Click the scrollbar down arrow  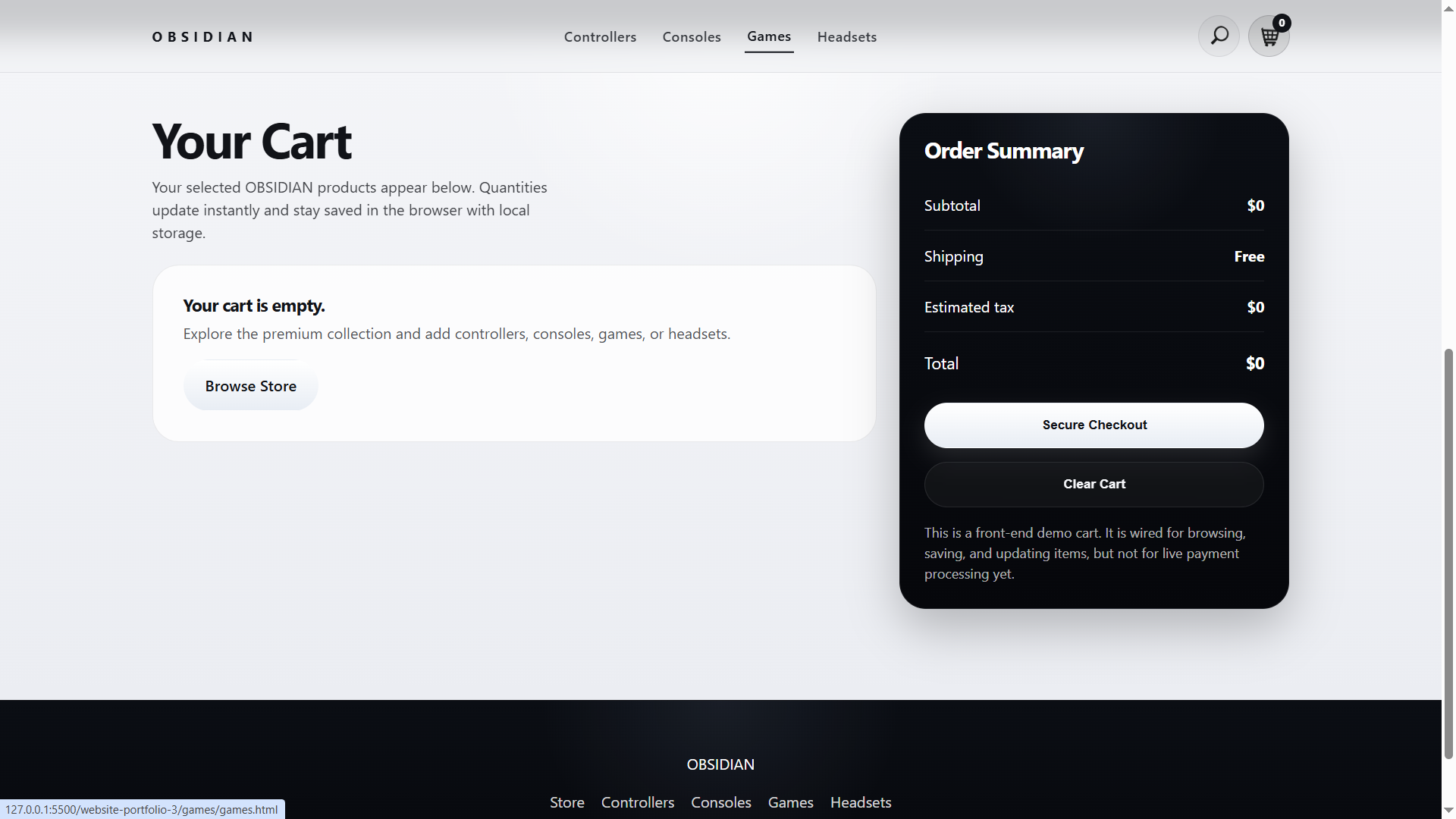1448,811
